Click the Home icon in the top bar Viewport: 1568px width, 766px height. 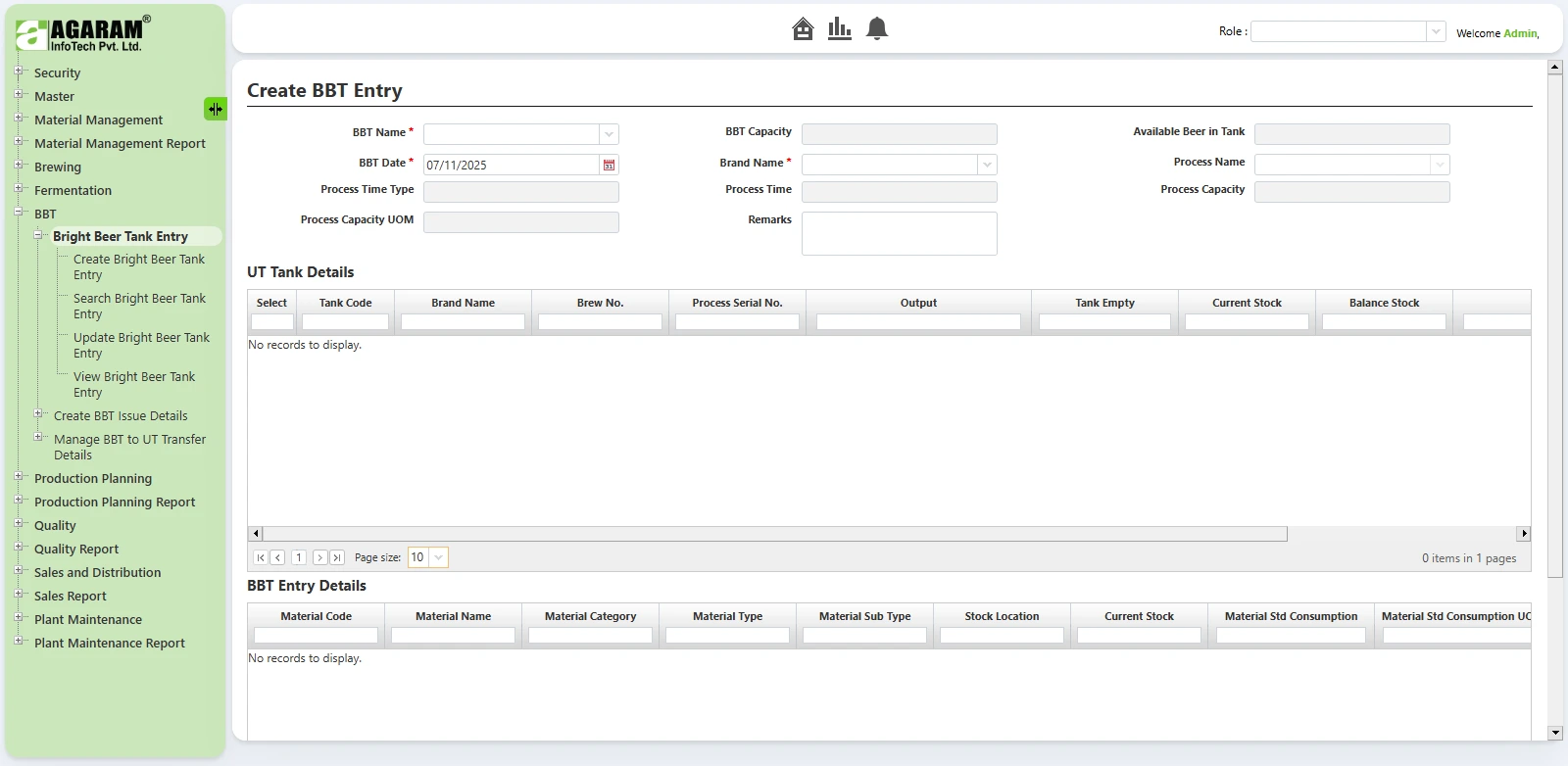[803, 29]
